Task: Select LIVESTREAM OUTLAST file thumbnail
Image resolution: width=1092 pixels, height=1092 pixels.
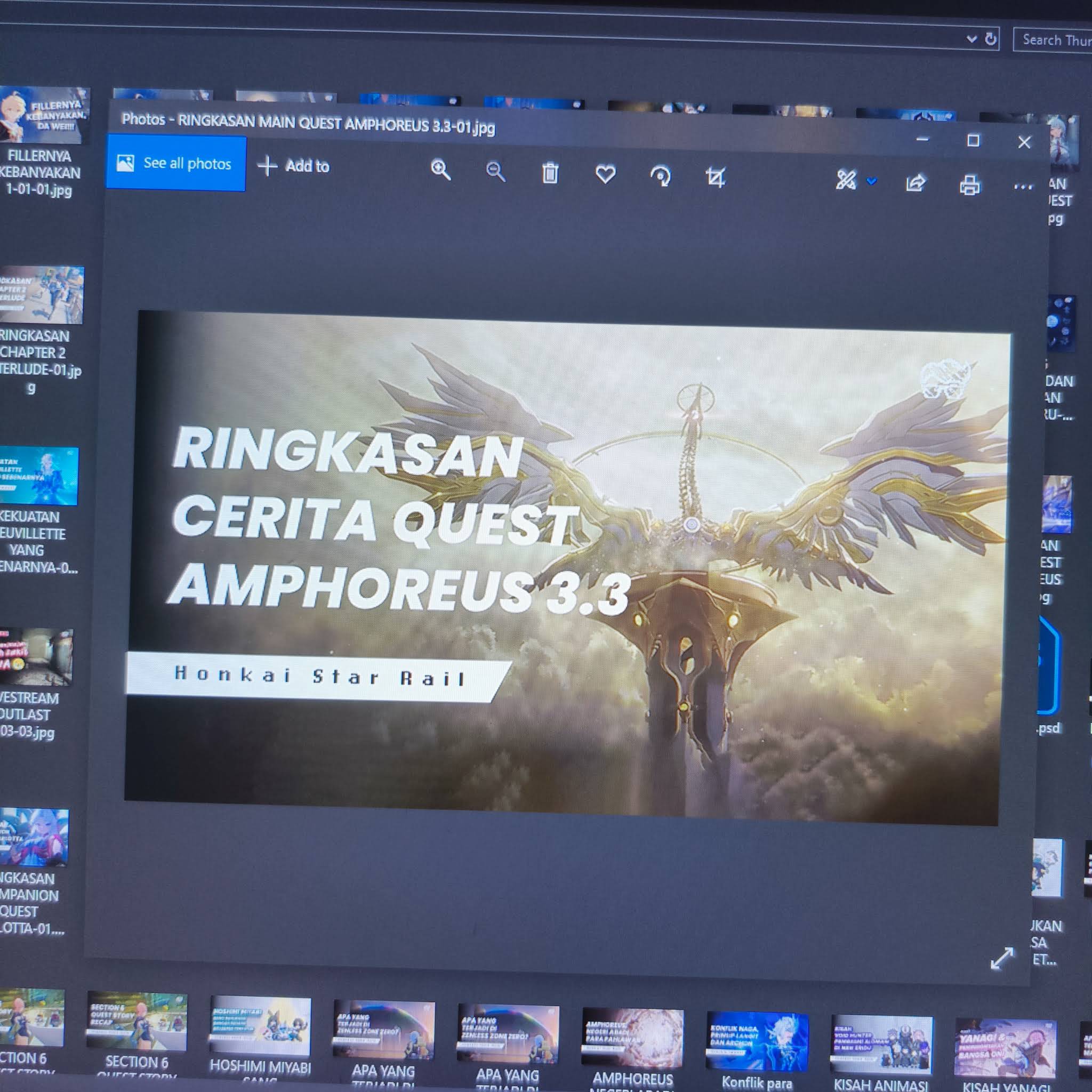Action: point(35,657)
